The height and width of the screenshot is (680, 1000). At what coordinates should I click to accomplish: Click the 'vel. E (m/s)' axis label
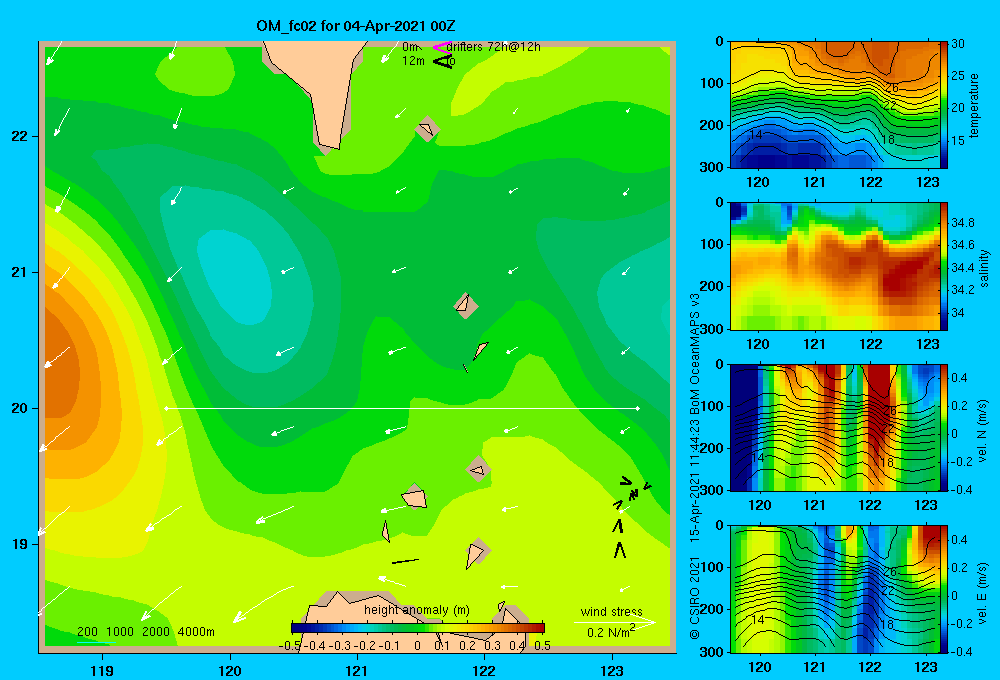(982, 593)
